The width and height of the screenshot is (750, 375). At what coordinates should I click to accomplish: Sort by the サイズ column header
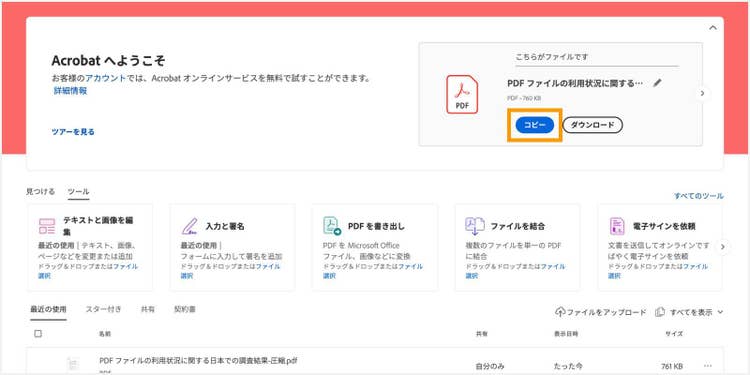click(x=674, y=334)
